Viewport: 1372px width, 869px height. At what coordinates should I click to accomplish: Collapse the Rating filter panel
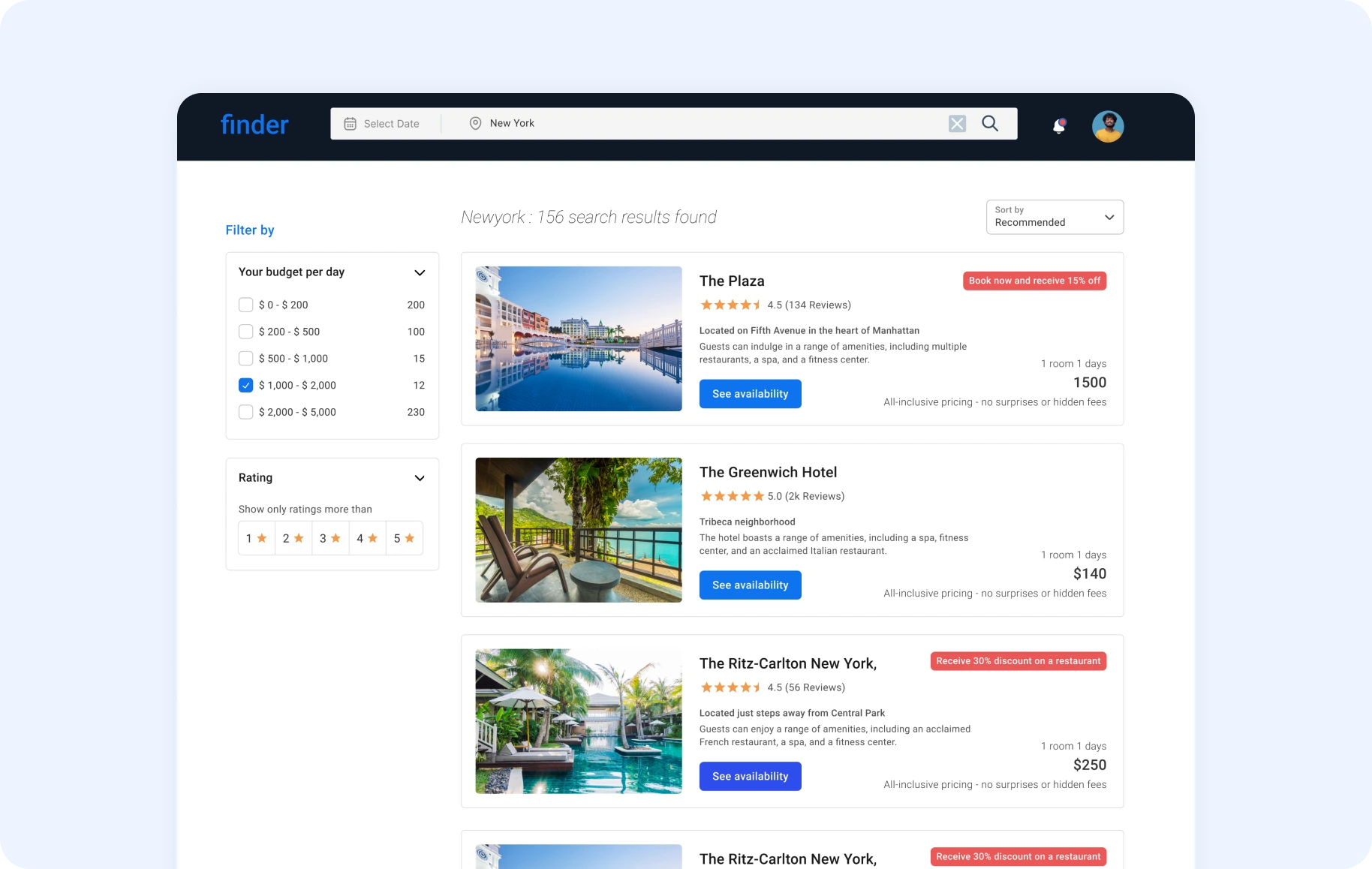pyautogui.click(x=420, y=478)
